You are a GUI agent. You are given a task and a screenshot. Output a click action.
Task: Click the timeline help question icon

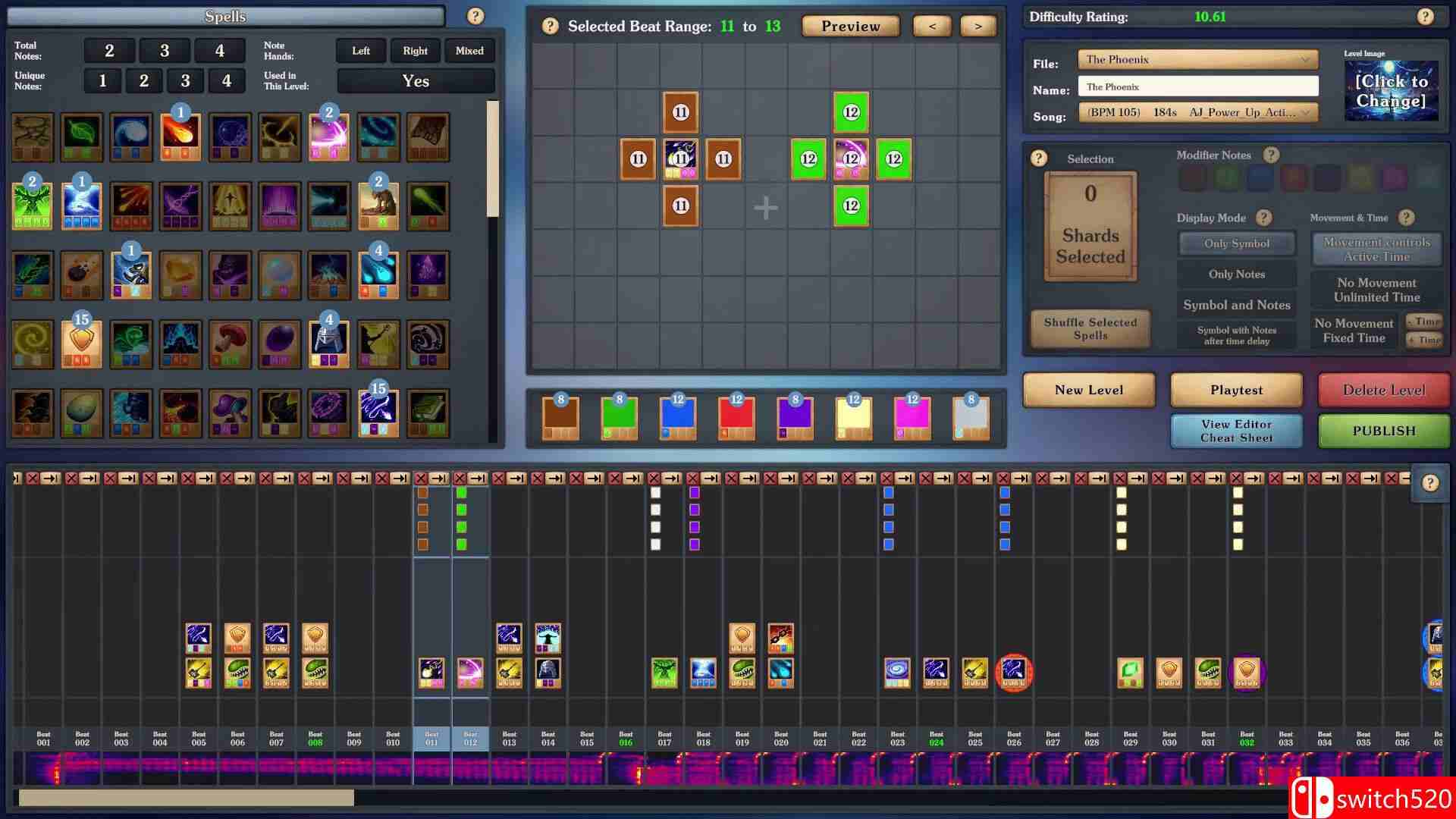1430,483
